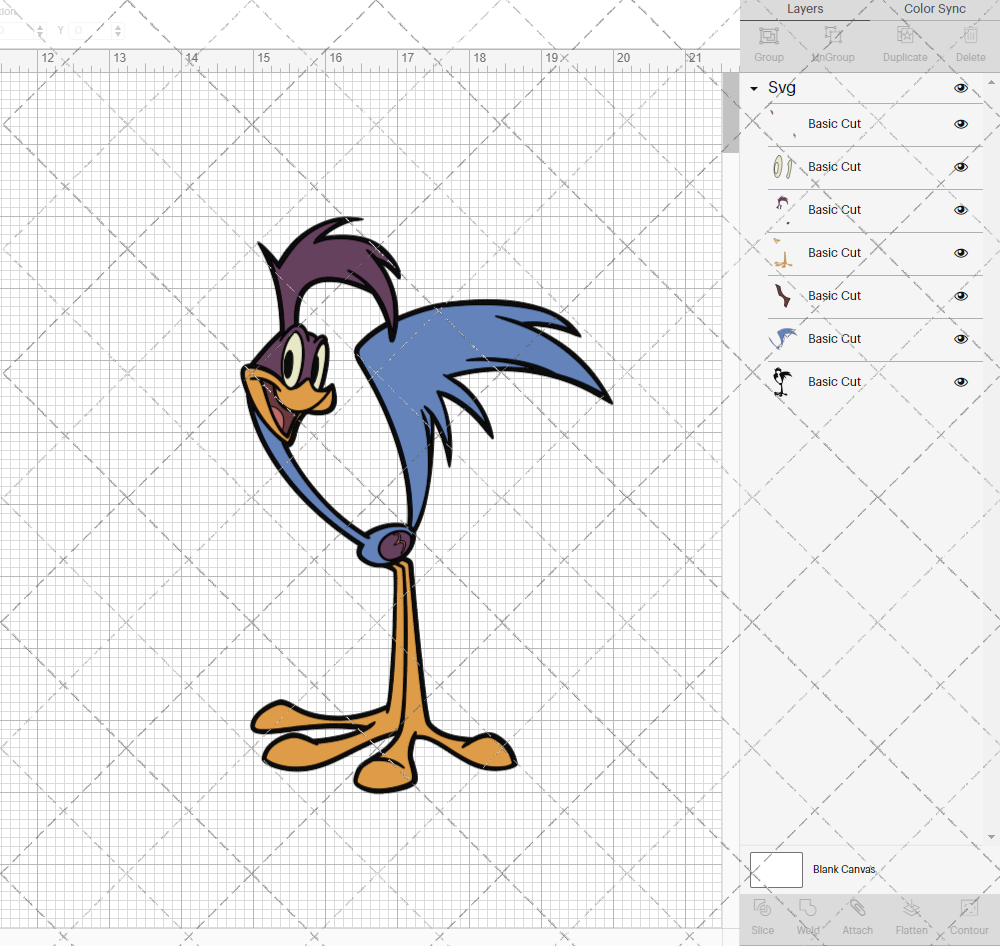Toggle visibility of the topmost Basic Cut layer
Image resolution: width=1000 pixels, height=946 pixels.
[960, 124]
